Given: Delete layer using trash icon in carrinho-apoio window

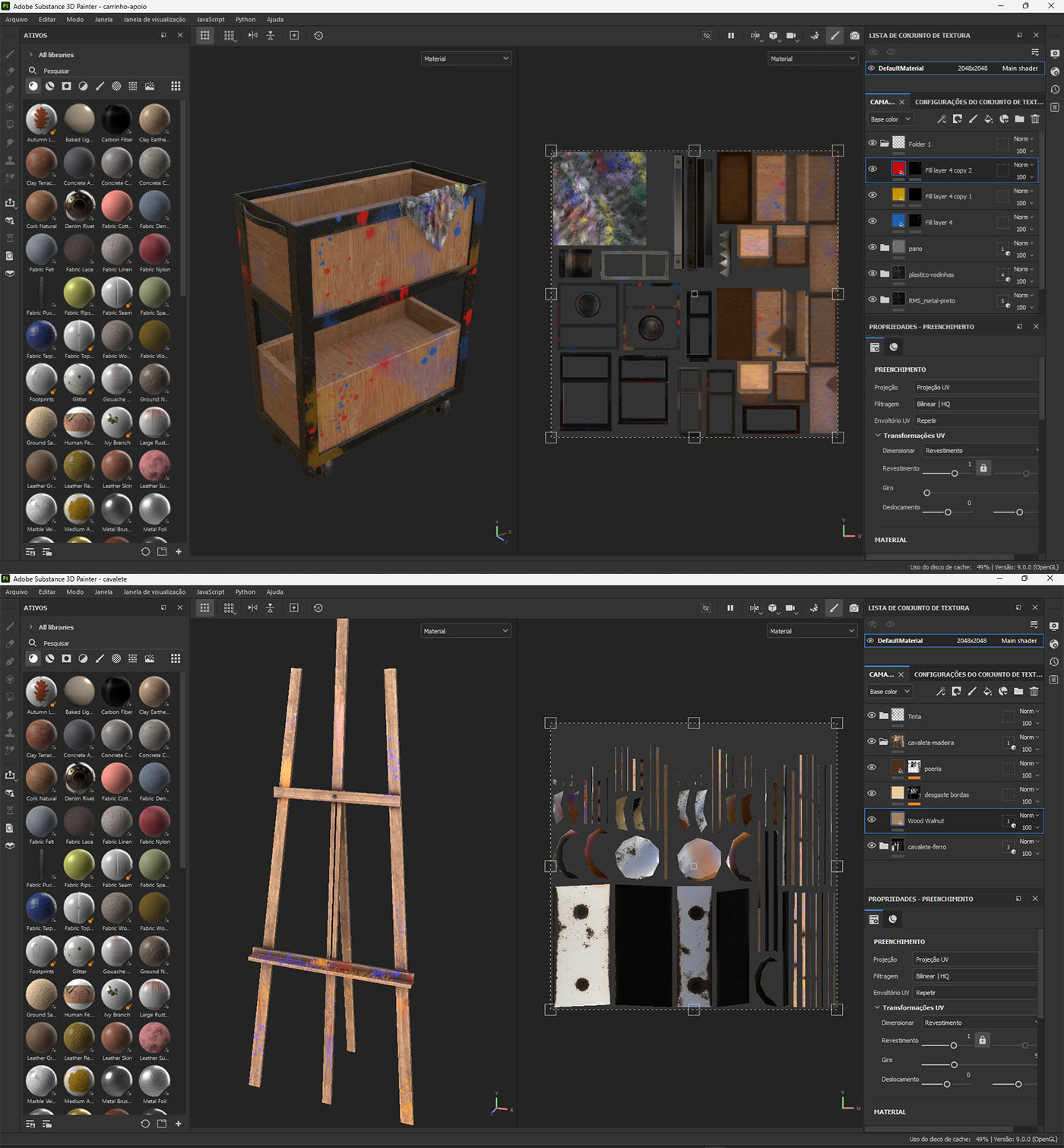Looking at the screenshot, I should click(1035, 119).
